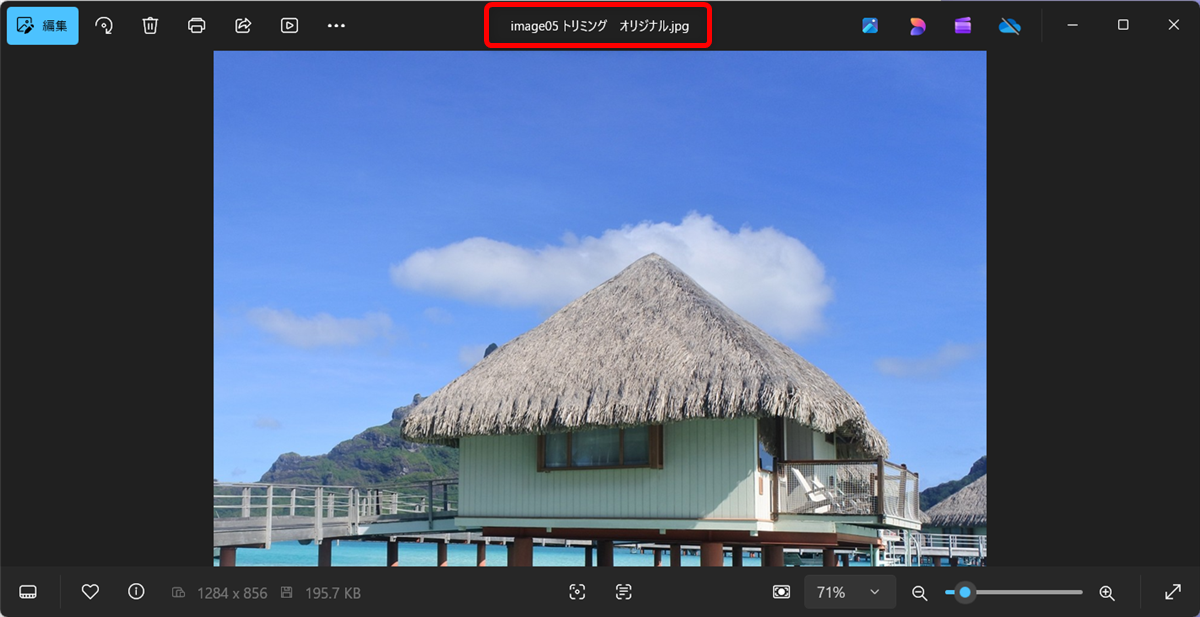Screen dimensions: 1200x617
Task: Click file name image05 トリミング オリジナル.jpg
Action: pos(599,26)
